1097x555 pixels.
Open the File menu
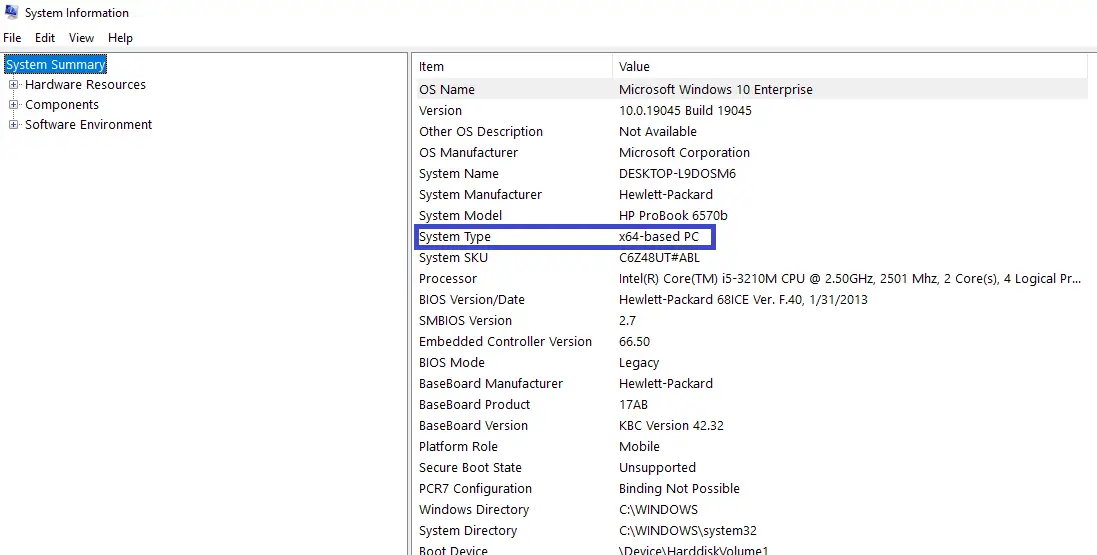pos(12,38)
